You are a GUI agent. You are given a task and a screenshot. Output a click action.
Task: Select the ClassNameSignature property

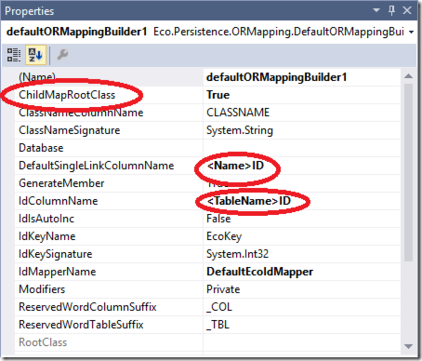(109, 130)
